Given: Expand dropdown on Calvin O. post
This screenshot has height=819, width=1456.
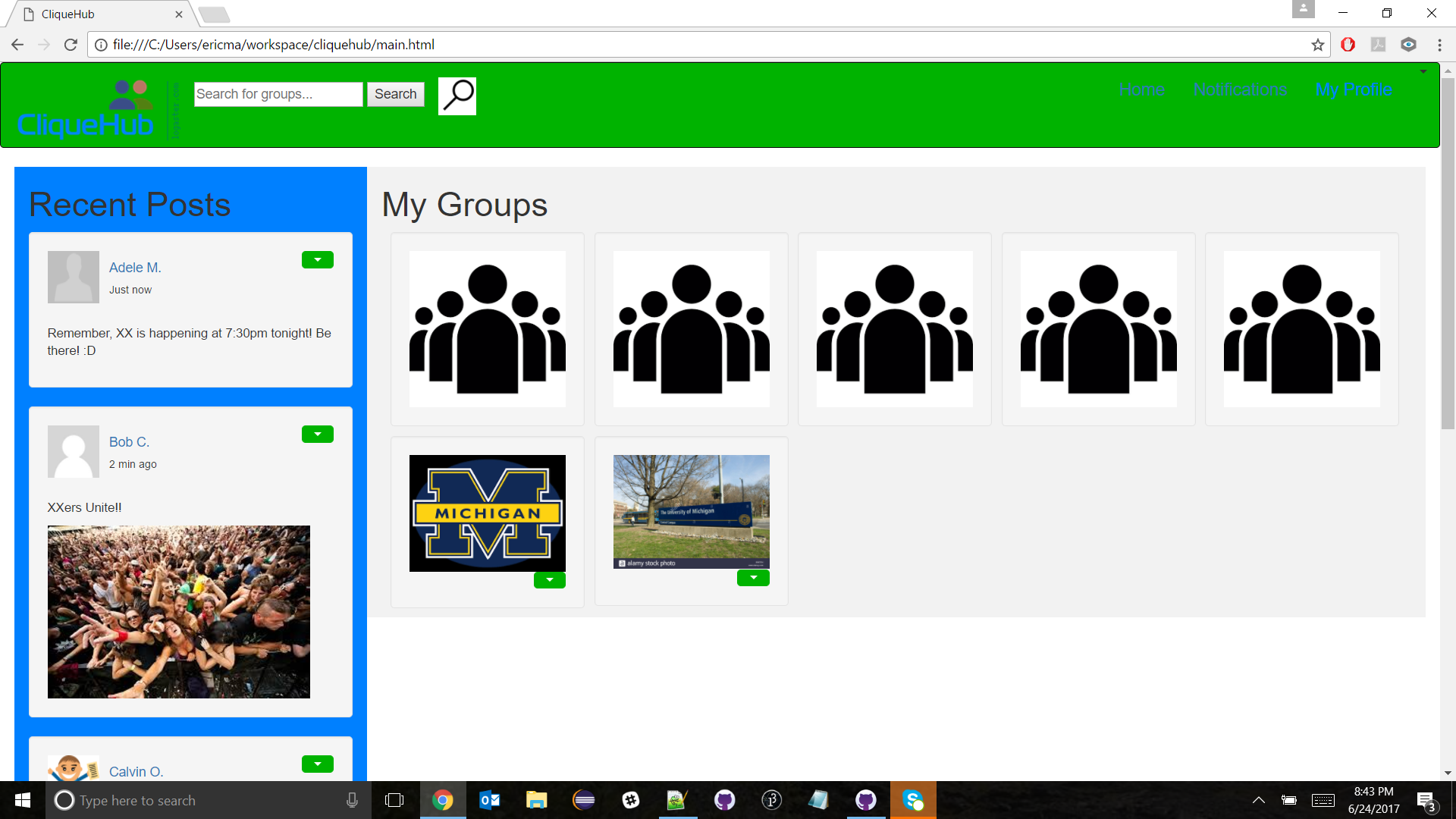Looking at the screenshot, I should click(317, 764).
